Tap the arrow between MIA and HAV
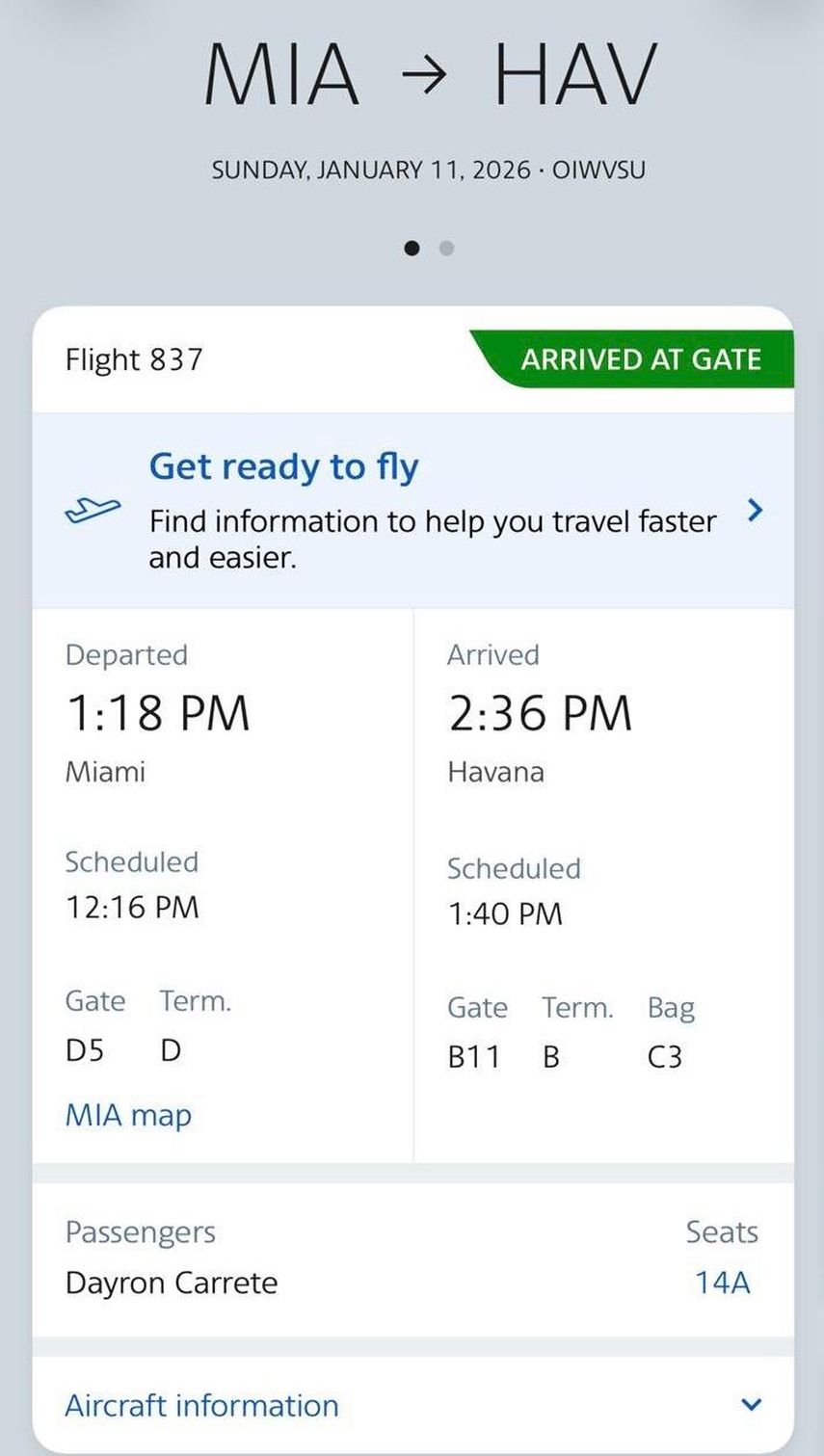The image size is (824, 1456). [425, 77]
